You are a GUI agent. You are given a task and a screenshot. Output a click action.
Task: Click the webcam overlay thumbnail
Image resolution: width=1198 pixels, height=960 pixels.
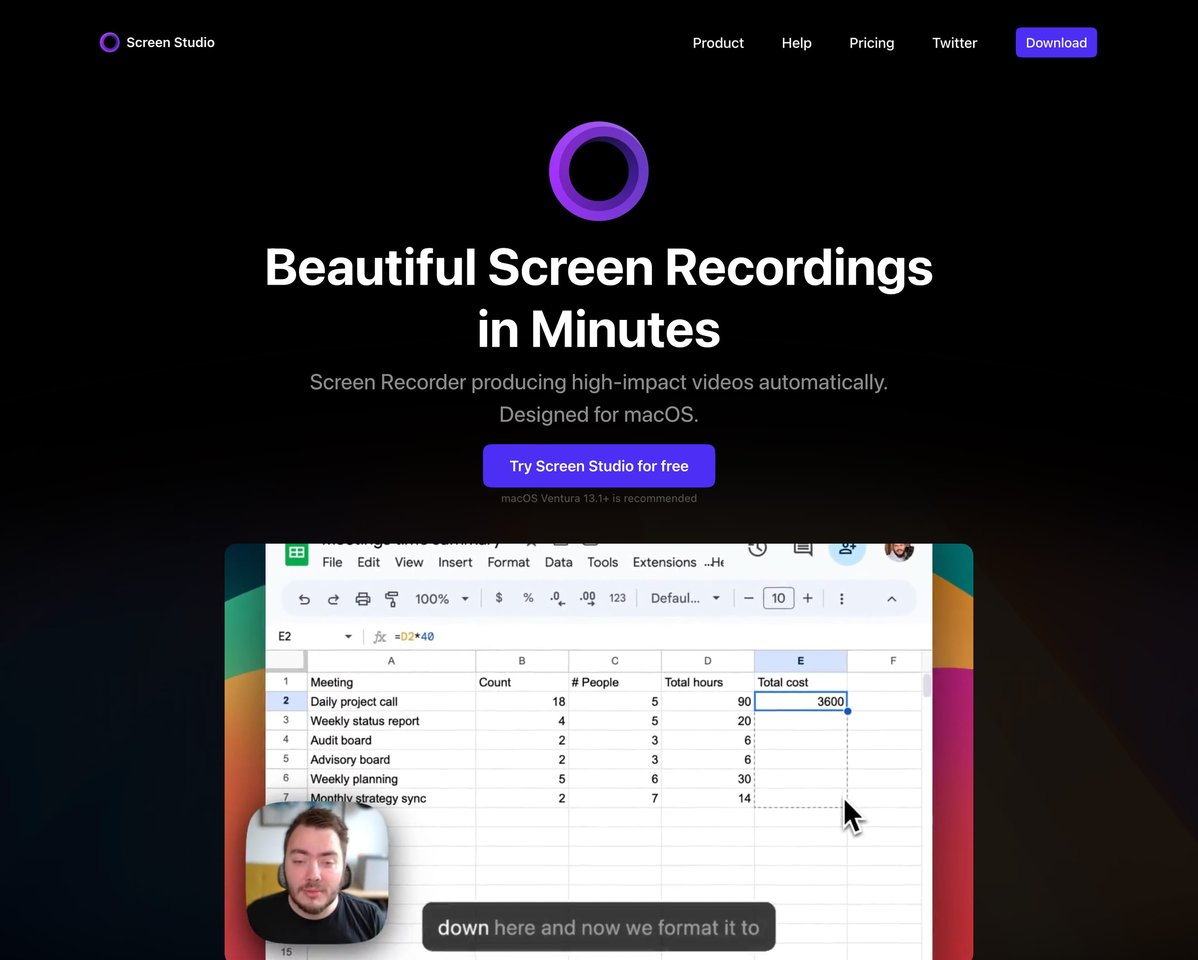(x=317, y=871)
